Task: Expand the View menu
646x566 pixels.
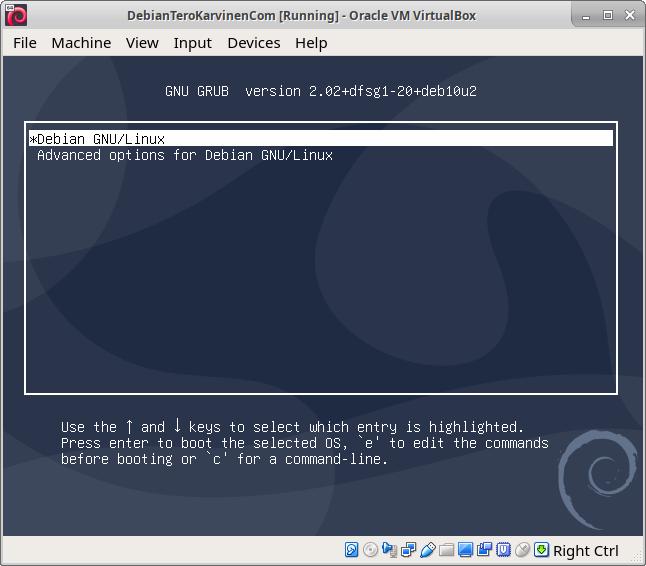Action: point(142,42)
